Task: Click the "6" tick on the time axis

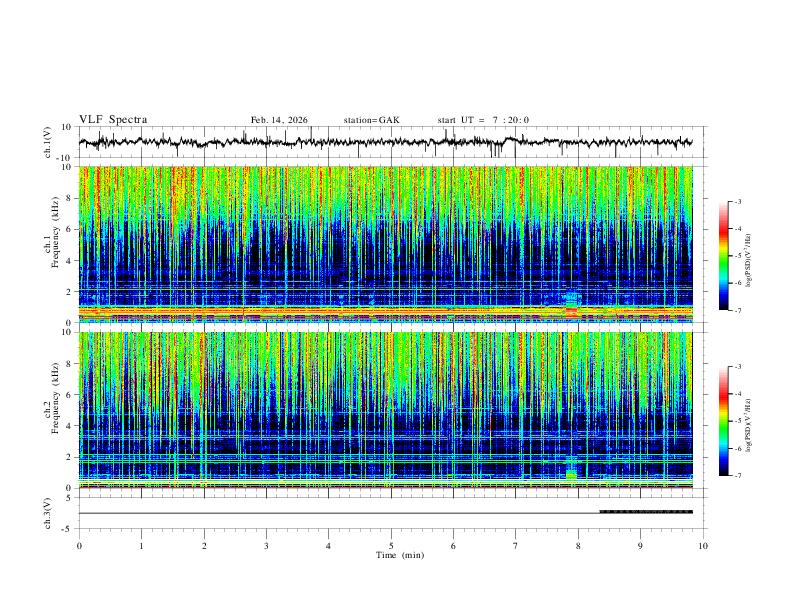Action: pyautogui.click(x=453, y=546)
